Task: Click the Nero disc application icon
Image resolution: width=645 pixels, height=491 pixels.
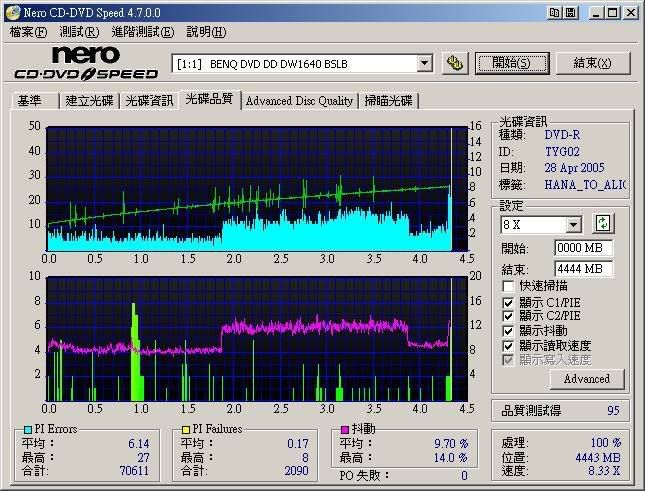Action: 12,13
